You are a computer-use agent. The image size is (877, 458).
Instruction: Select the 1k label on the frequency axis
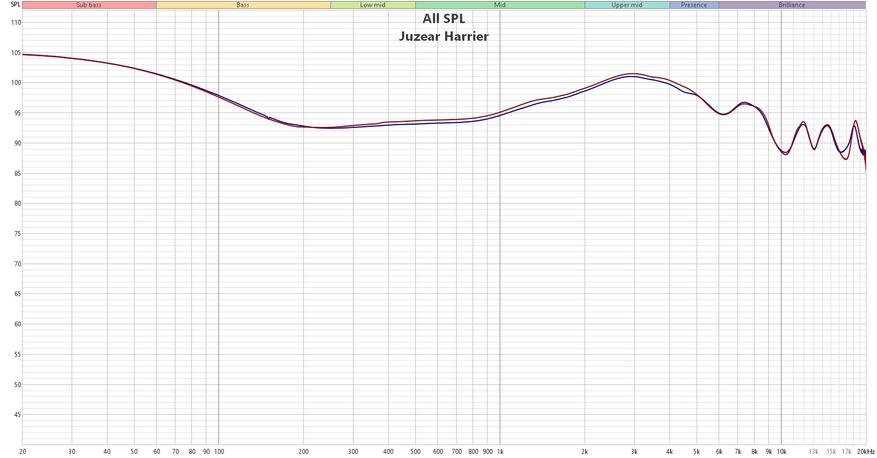[500, 451]
